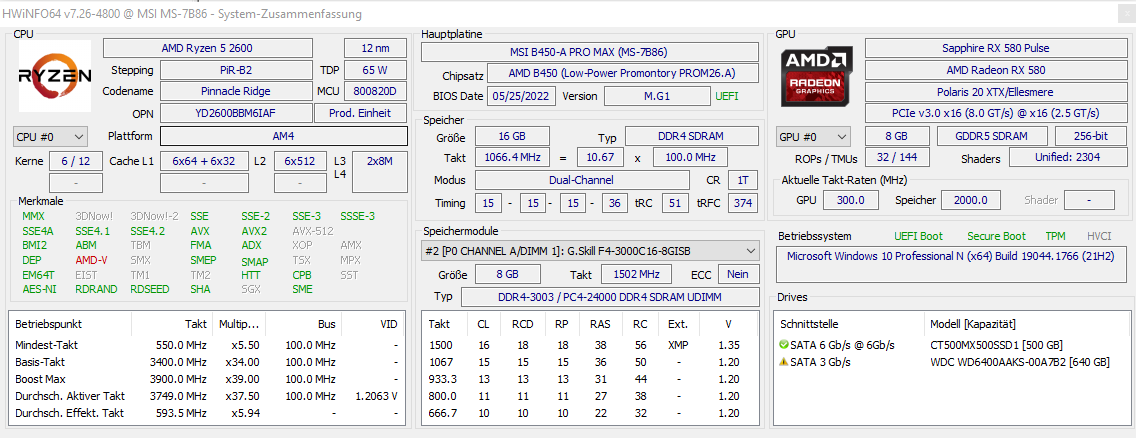Click the 16 GB memory size field
Image resolution: width=1136 pixels, height=438 pixels.
[x=511, y=137]
